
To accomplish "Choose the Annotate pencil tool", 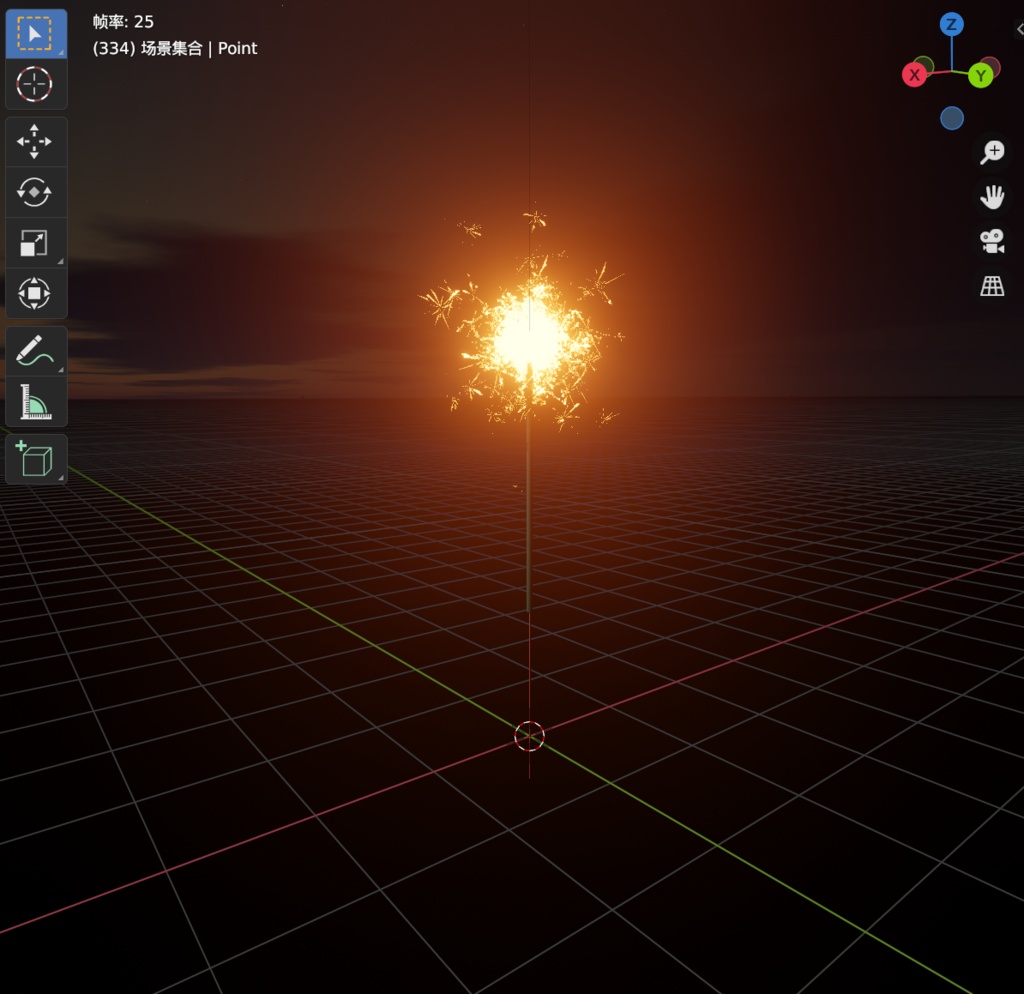I will pos(35,351).
